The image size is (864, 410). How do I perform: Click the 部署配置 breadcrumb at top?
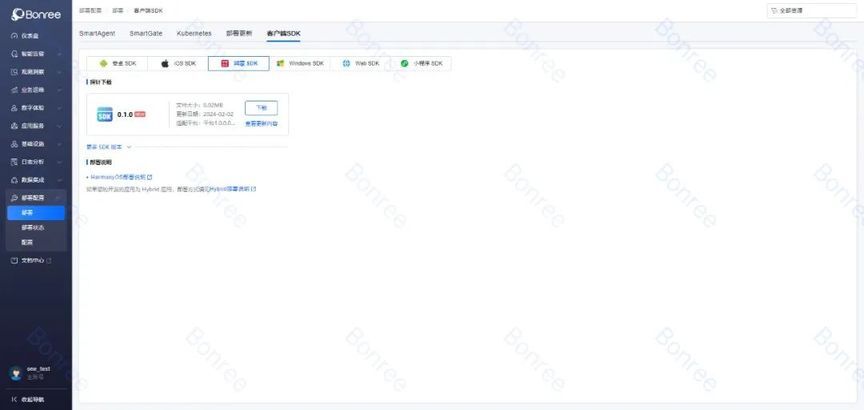click(90, 10)
